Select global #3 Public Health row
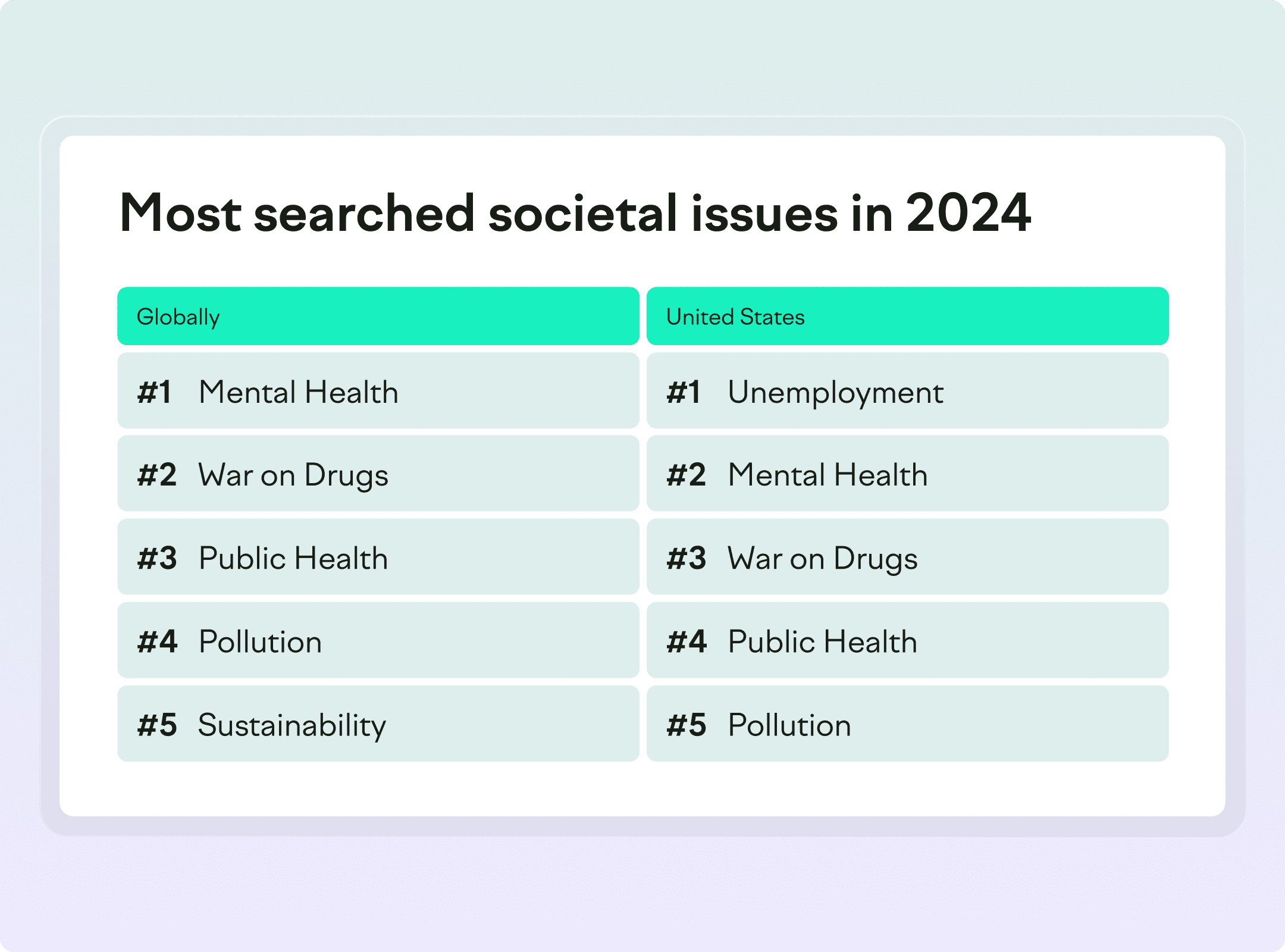This screenshot has width=1285, height=952. (x=378, y=557)
